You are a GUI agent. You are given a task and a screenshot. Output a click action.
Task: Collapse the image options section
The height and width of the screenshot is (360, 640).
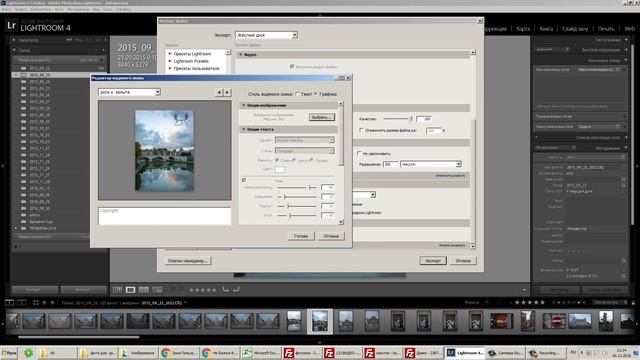pyautogui.click(x=243, y=105)
